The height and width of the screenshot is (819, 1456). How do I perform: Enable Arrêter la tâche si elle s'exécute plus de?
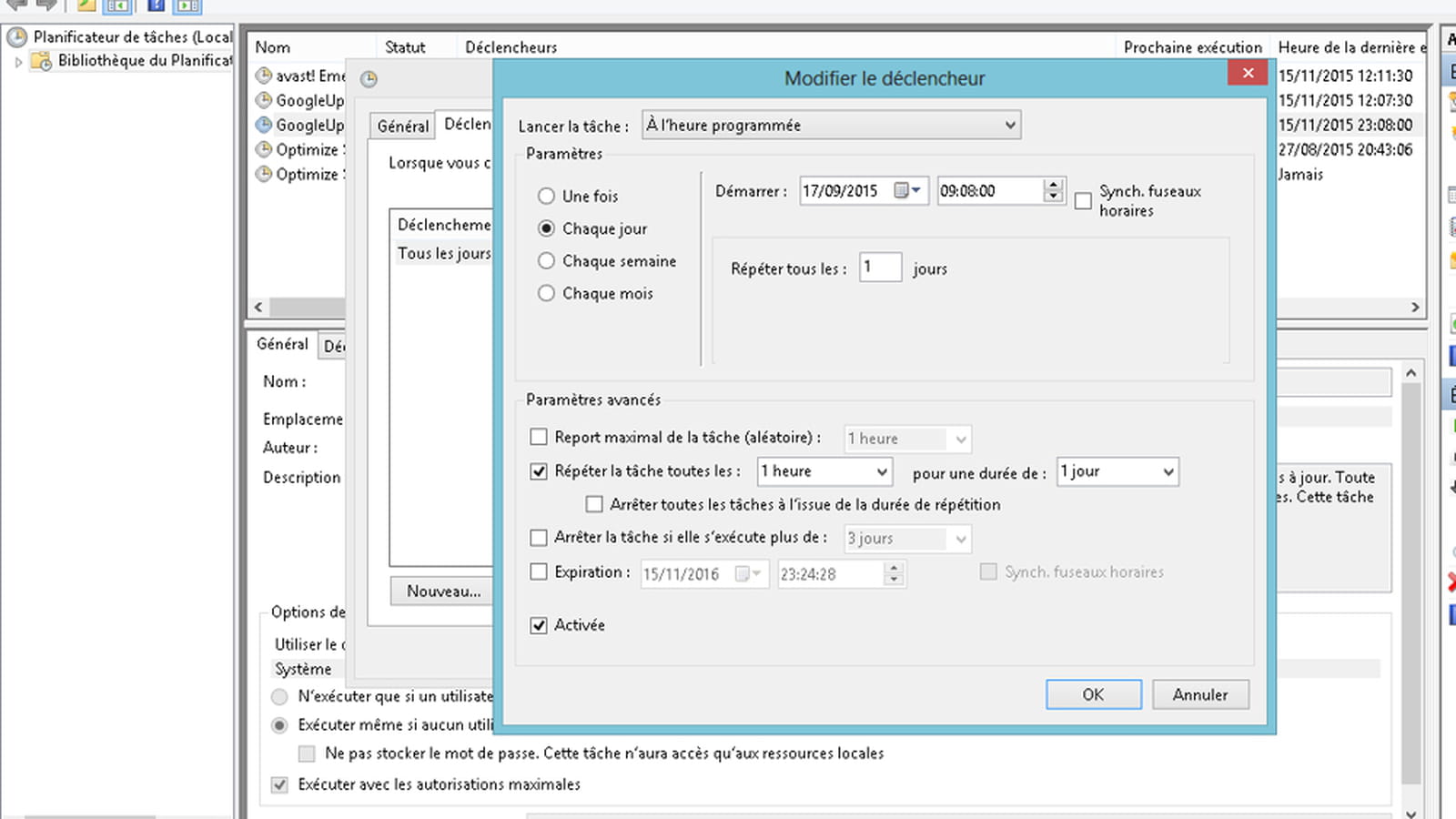pyautogui.click(x=539, y=538)
